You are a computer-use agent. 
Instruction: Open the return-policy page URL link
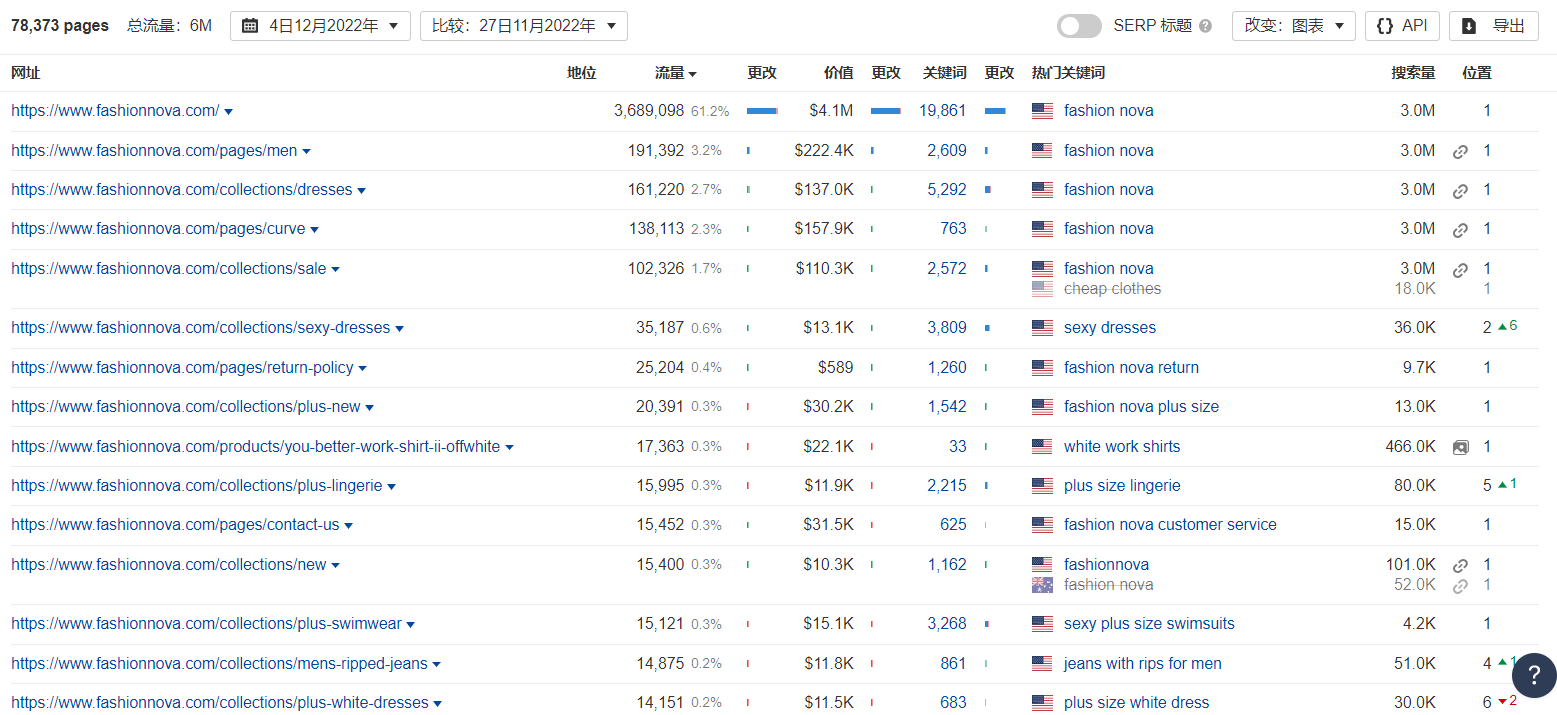pos(182,367)
